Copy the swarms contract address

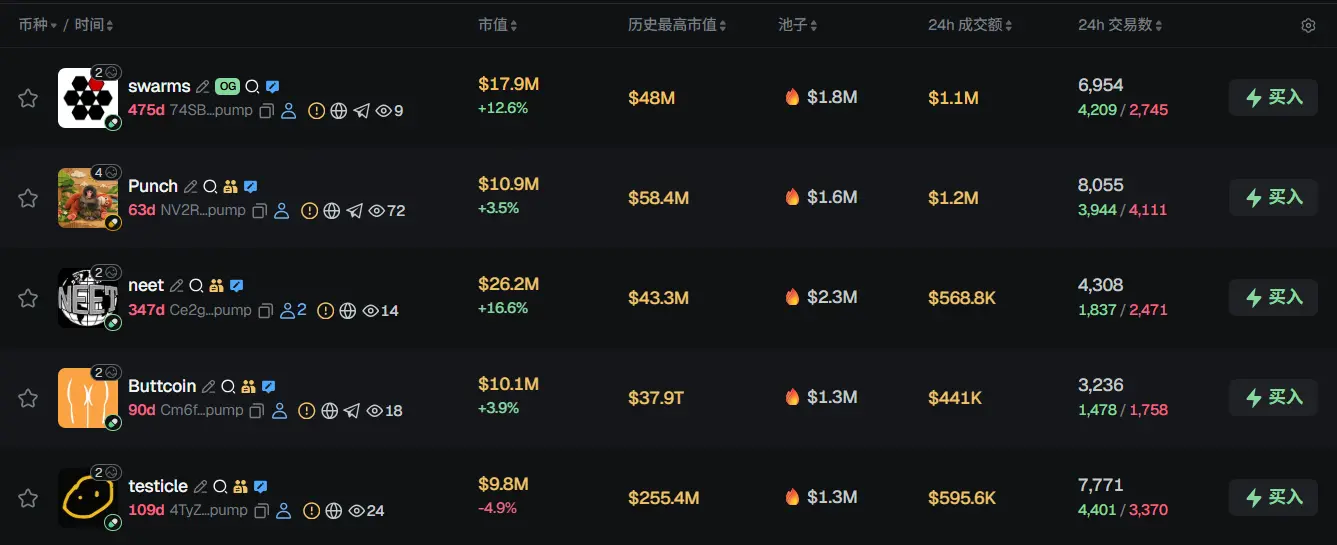click(x=267, y=111)
